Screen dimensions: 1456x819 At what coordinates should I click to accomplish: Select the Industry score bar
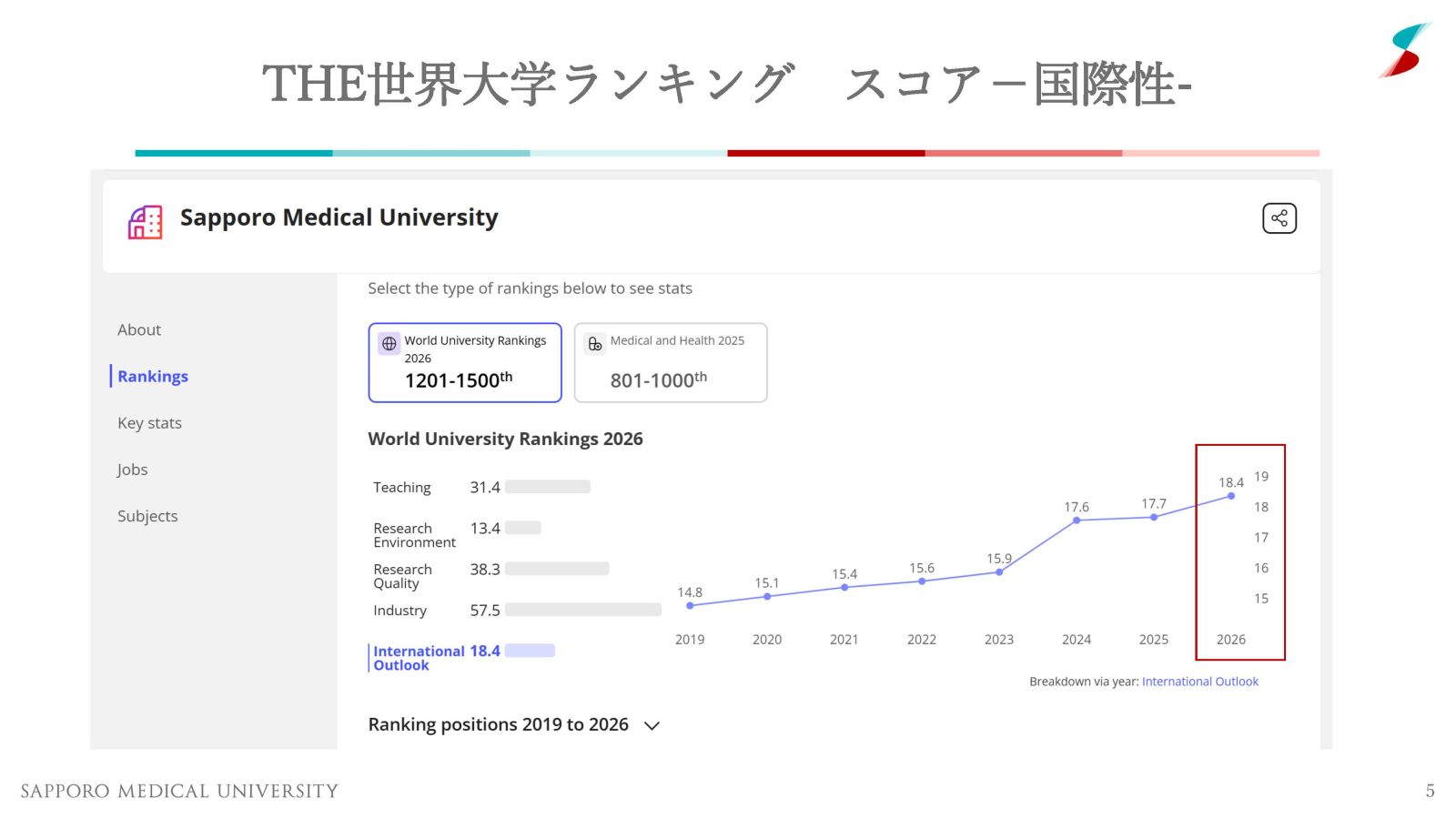tap(582, 610)
